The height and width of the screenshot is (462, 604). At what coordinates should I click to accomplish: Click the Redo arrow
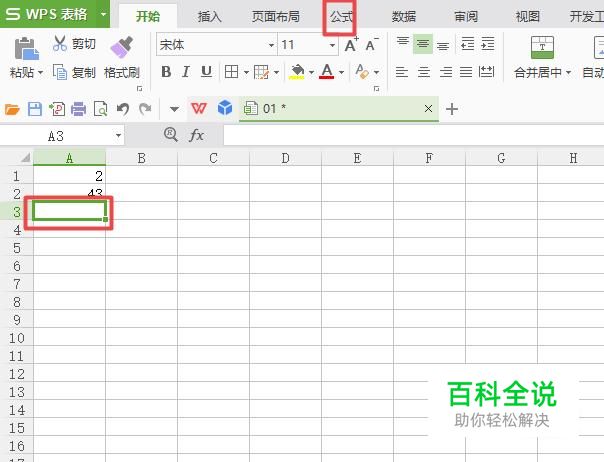tap(145, 109)
